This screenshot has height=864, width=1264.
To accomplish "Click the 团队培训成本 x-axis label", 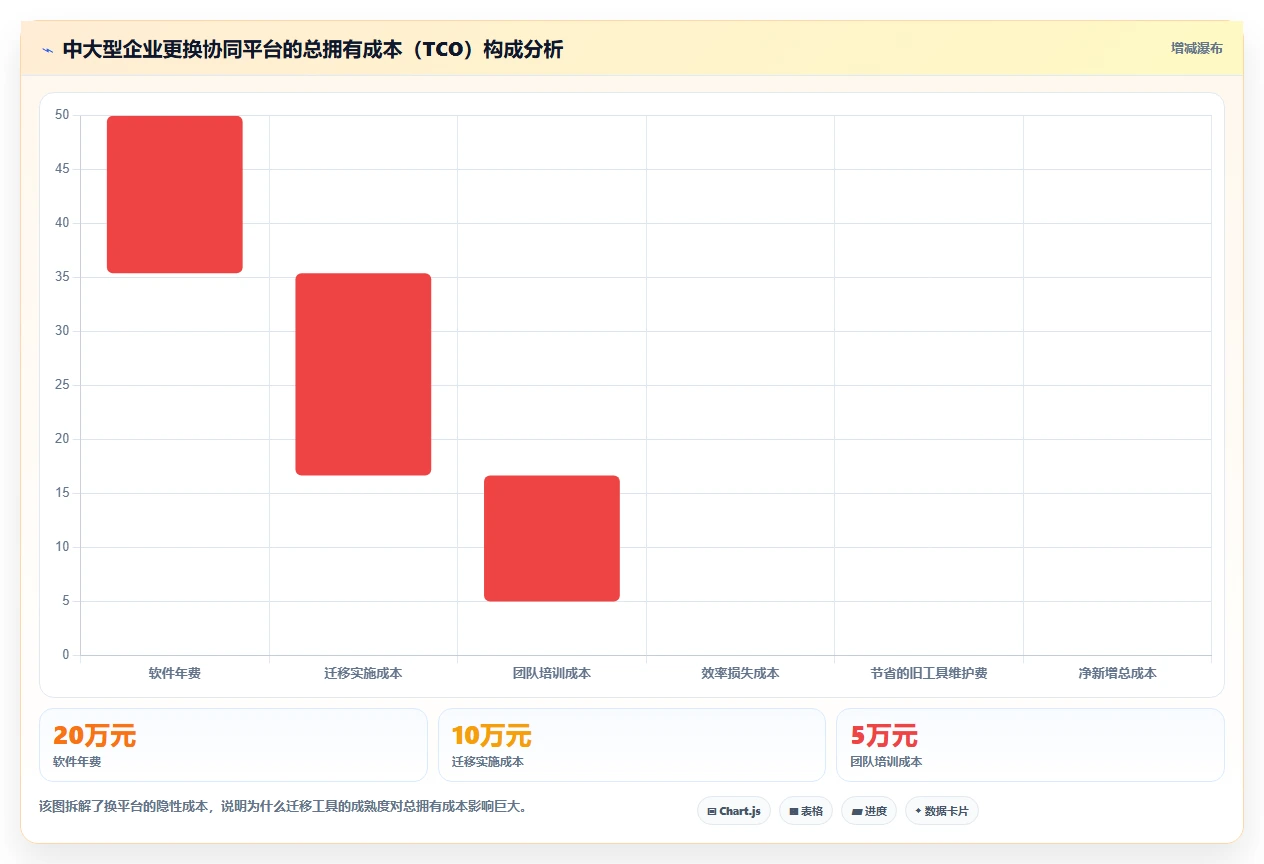I will coord(552,674).
